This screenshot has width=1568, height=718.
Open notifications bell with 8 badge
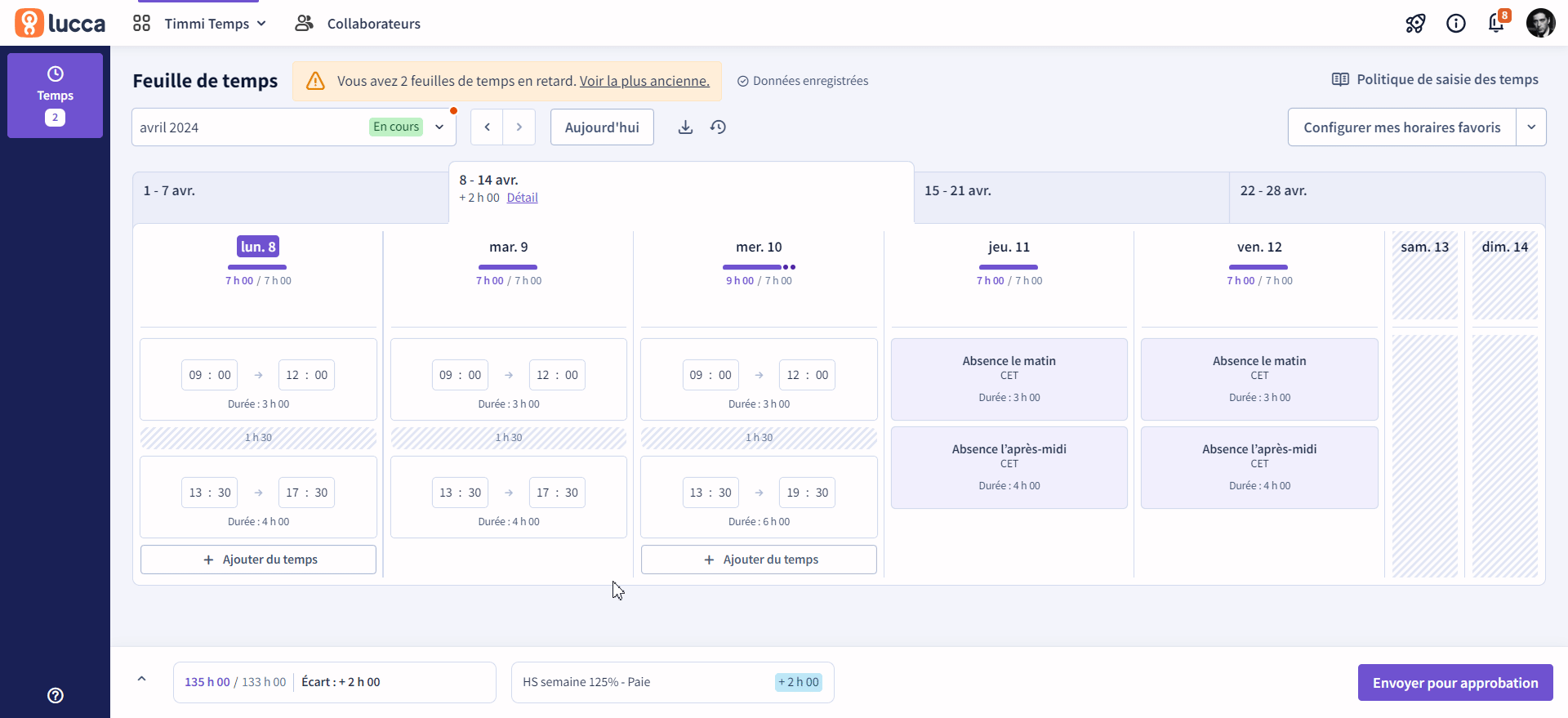point(1496,23)
